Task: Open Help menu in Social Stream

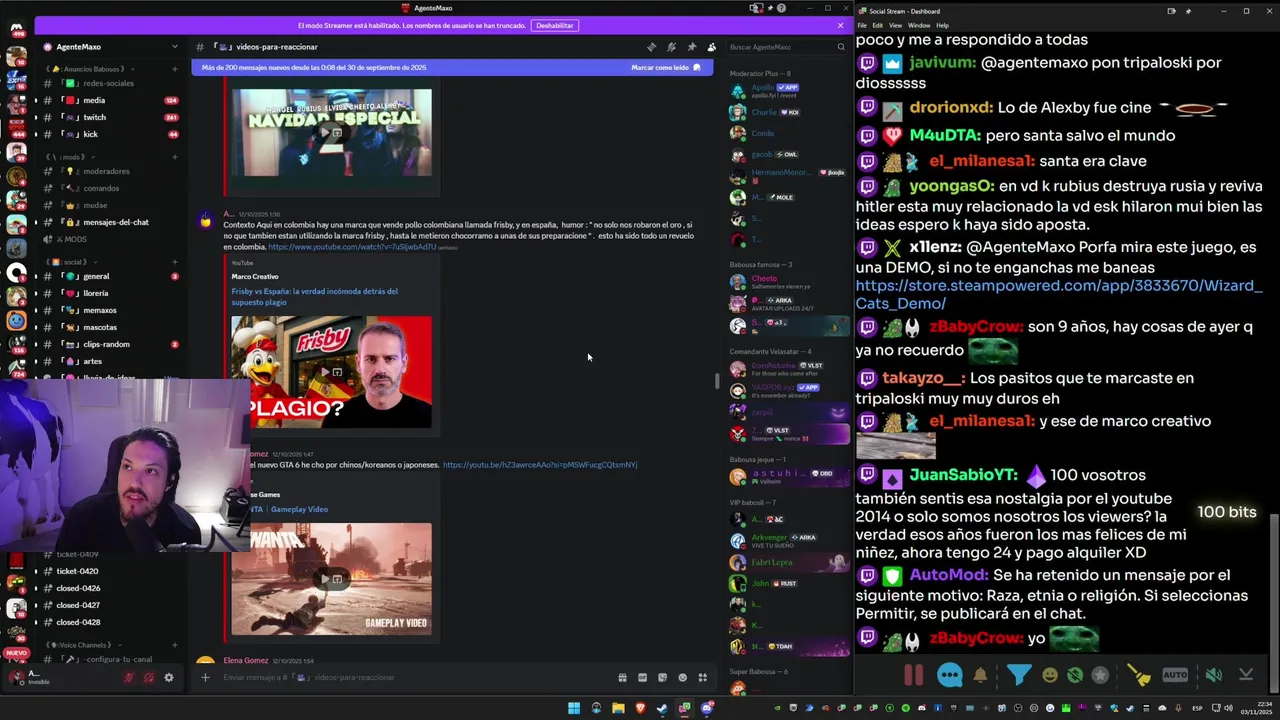Action: tap(943, 25)
